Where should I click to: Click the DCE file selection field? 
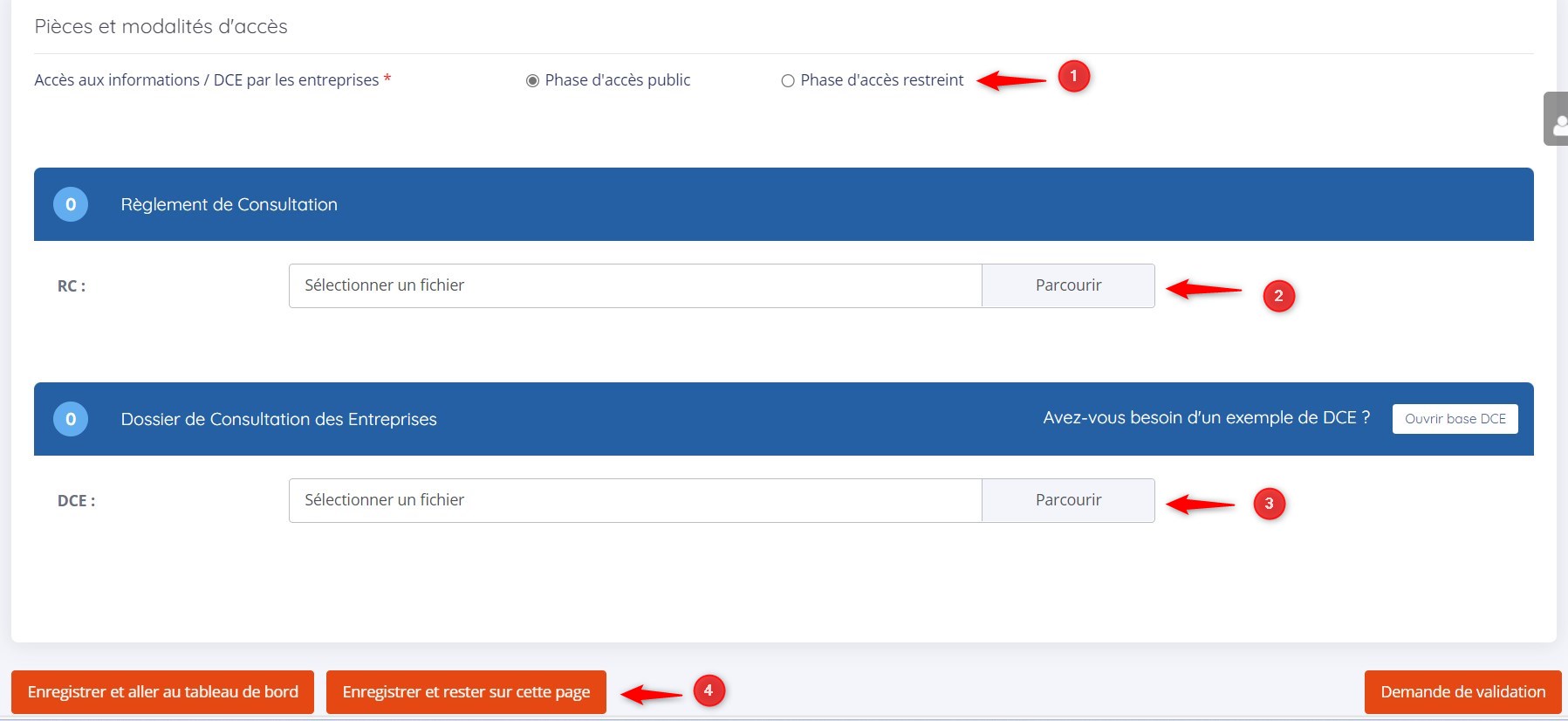(634, 500)
